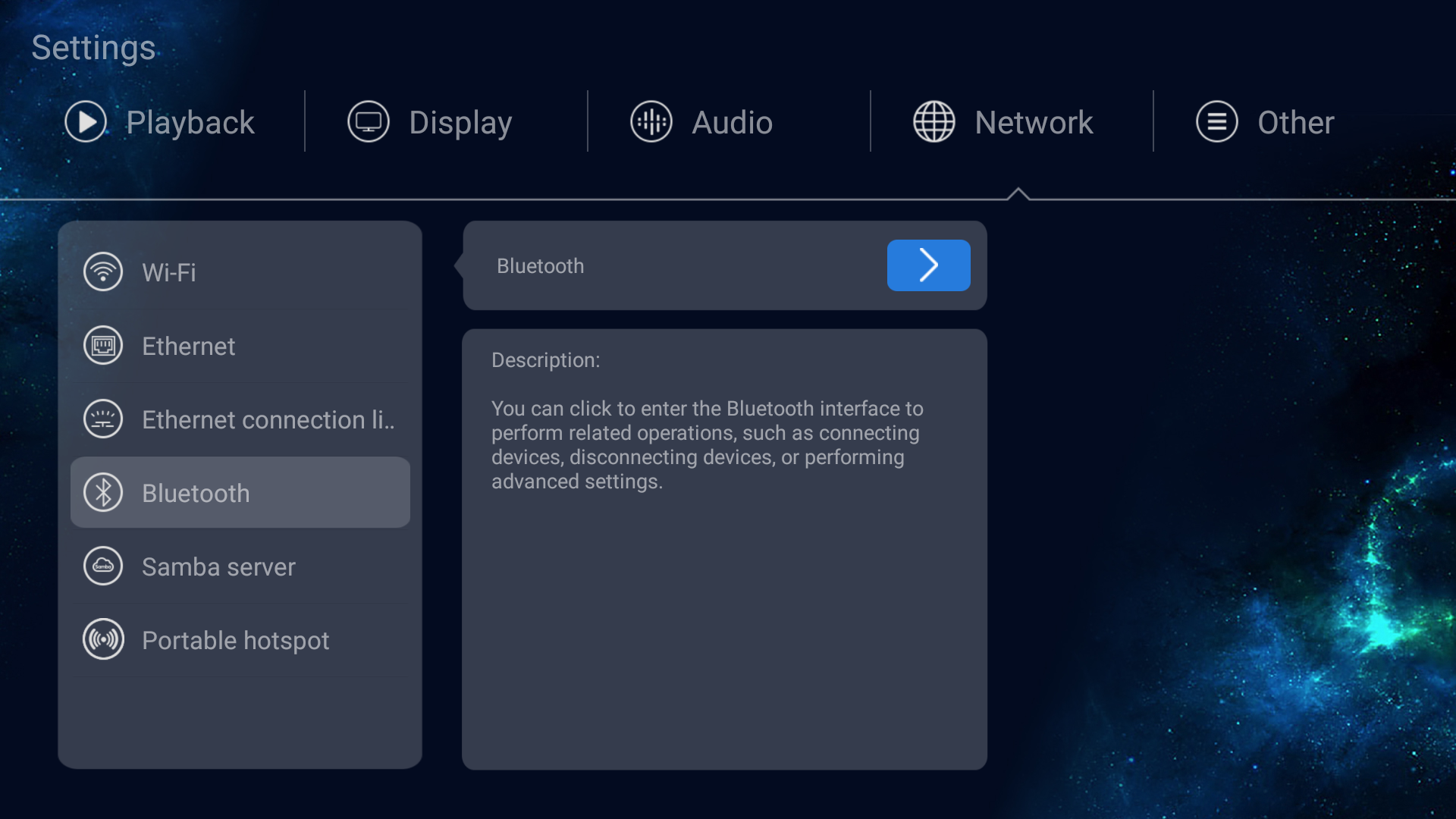Click the Bluetooth description paragraph

(707, 445)
